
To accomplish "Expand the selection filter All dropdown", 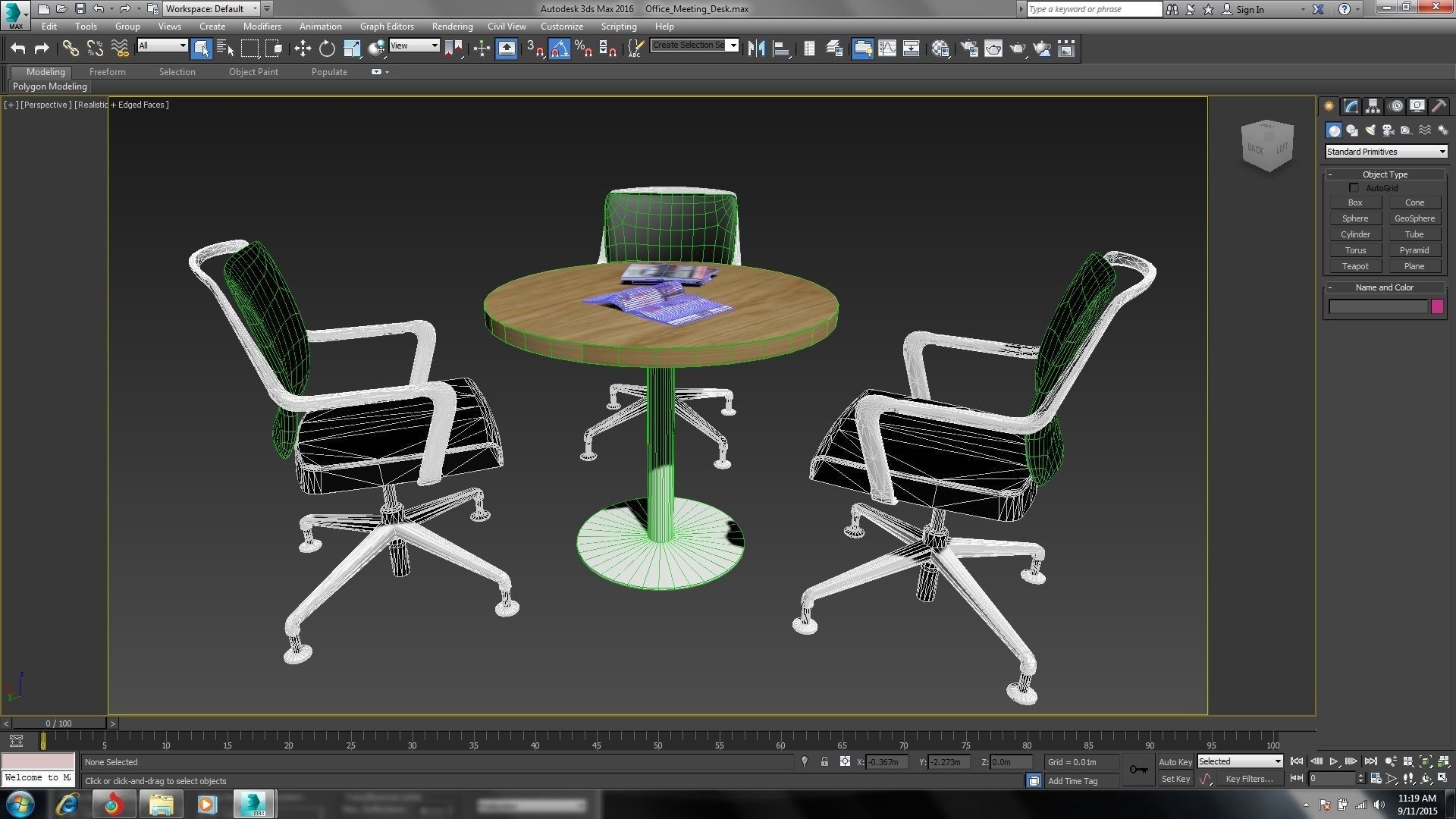I will click(162, 45).
